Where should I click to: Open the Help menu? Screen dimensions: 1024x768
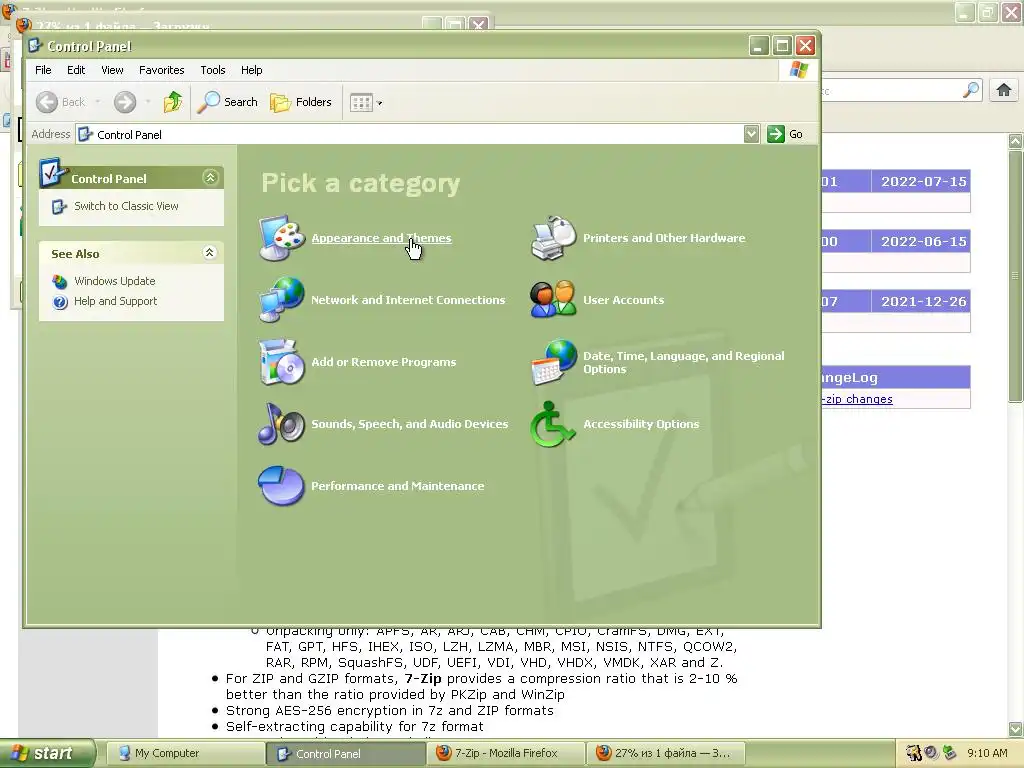point(251,70)
